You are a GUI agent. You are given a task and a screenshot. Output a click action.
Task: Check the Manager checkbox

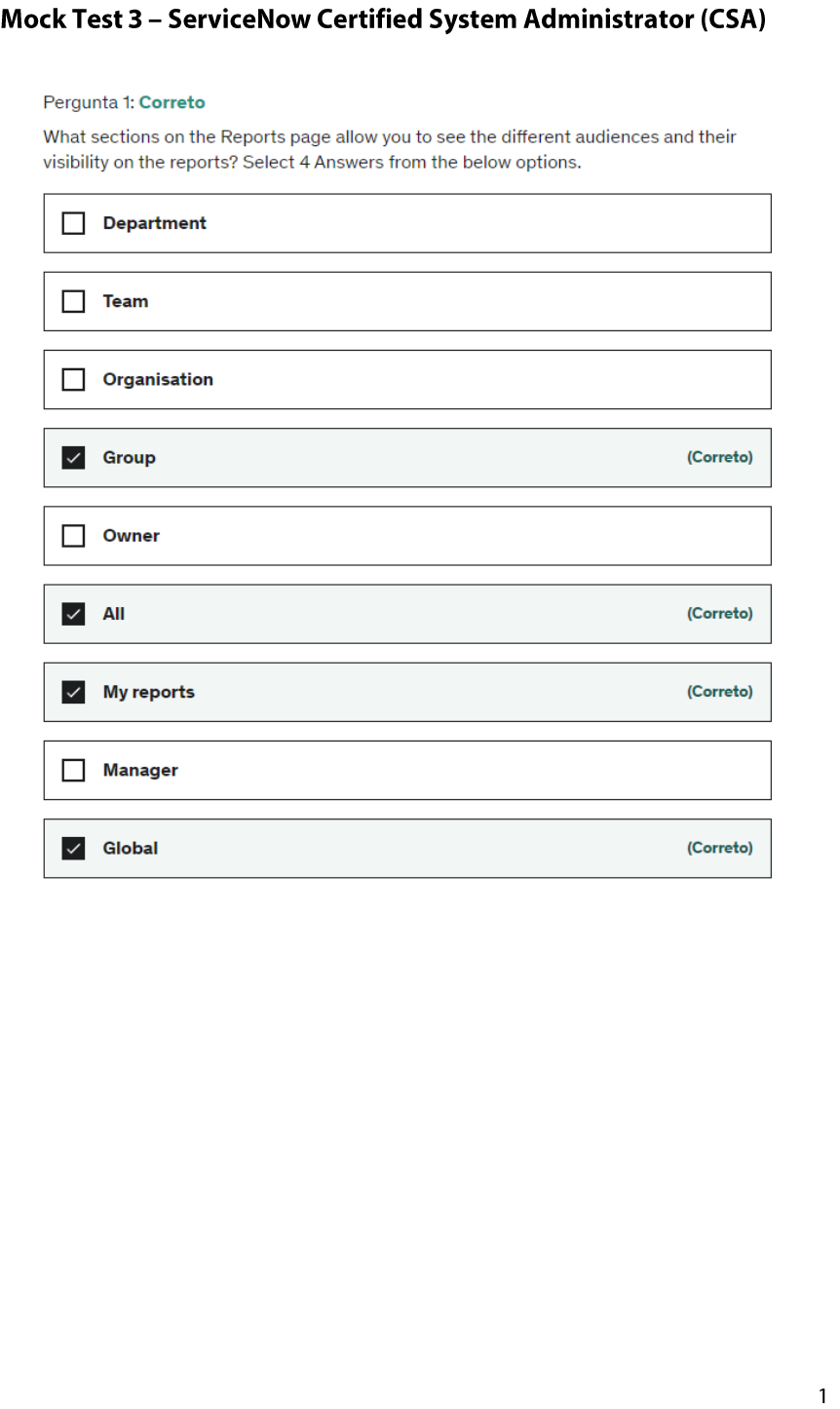tap(73, 770)
